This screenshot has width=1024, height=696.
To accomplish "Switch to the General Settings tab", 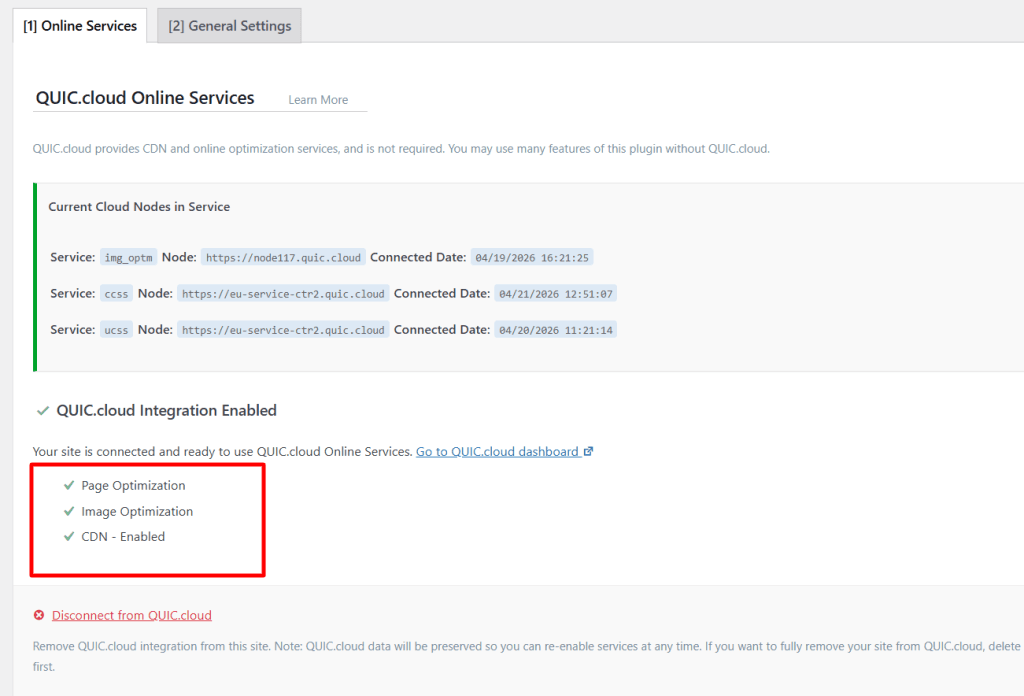I will (x=228, y=25).
